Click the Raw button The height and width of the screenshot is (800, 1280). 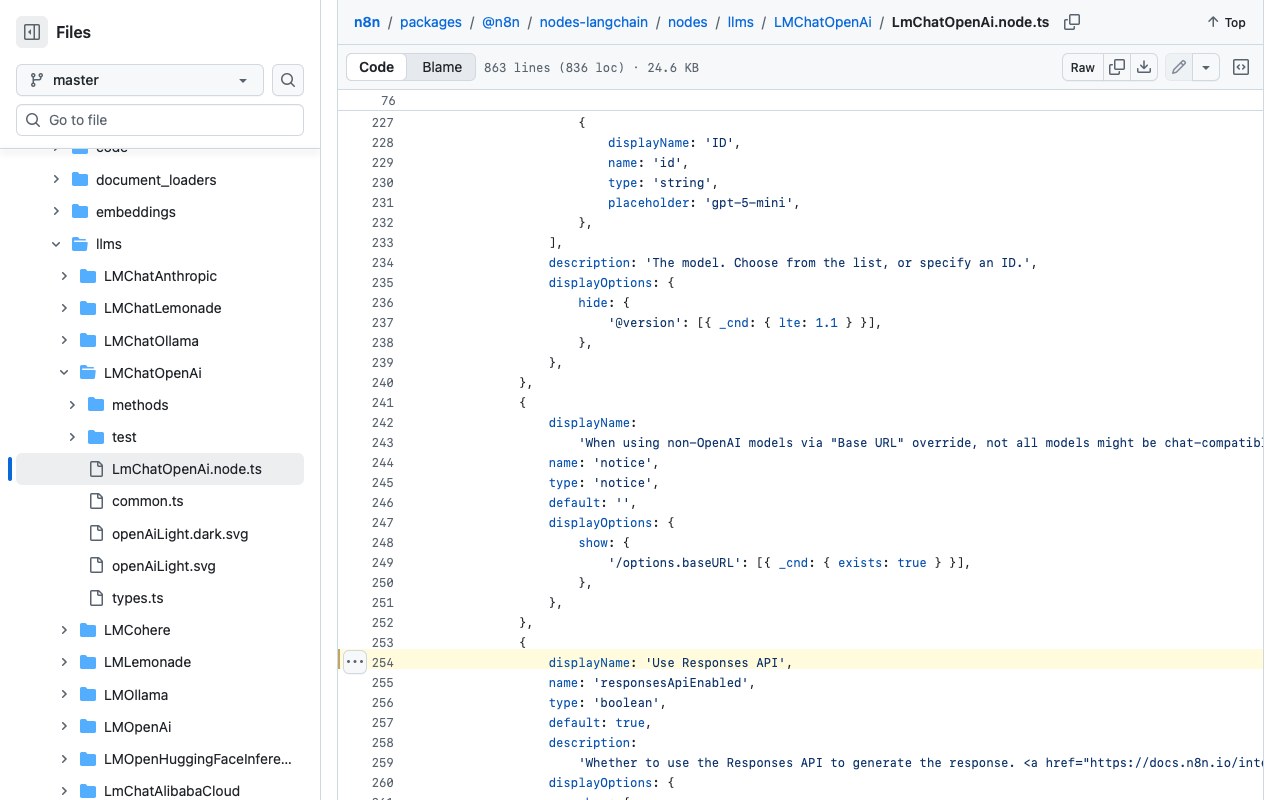click(x=1083, y=67)
